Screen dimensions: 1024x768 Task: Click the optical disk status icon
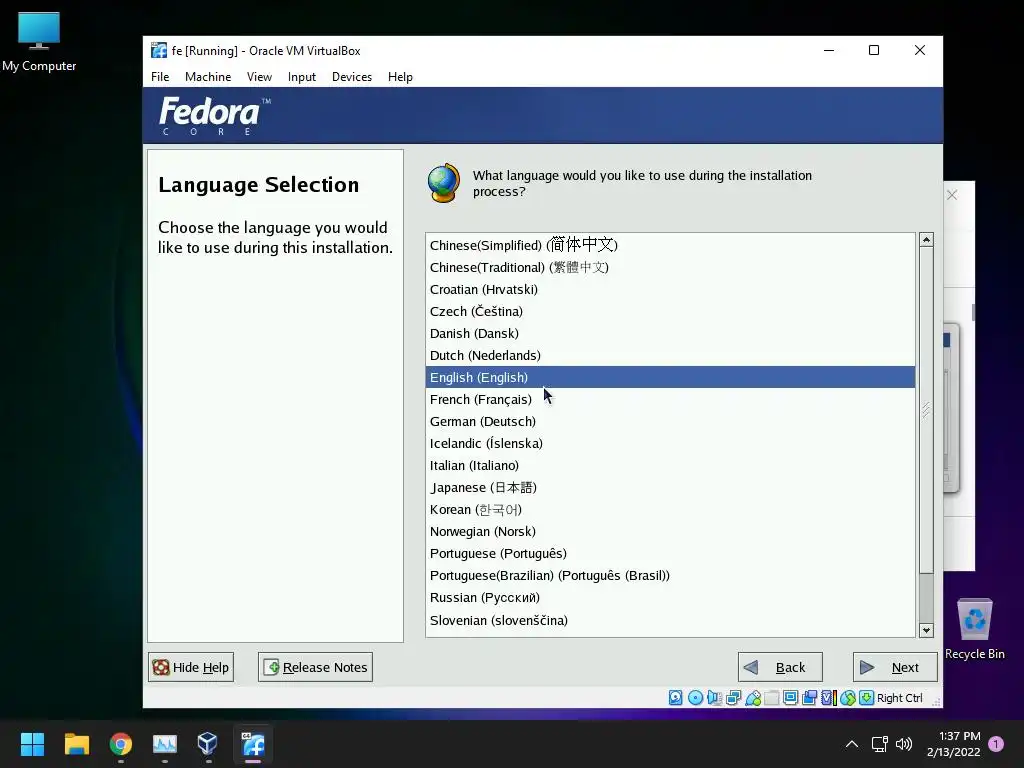[x=696, y=698]
